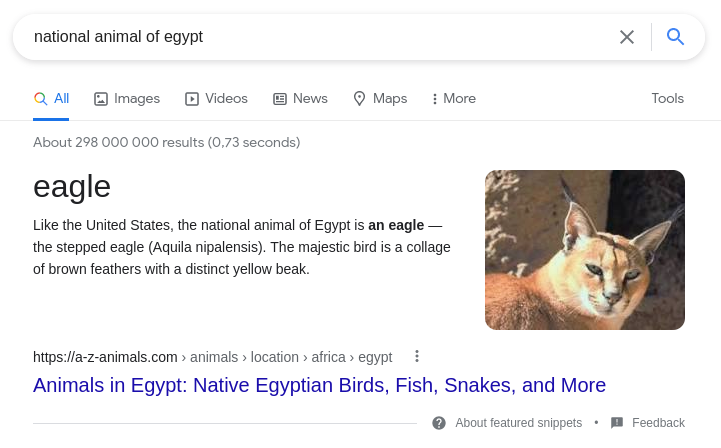721x448 pixels.
Task: Open three-dot menu beside a-z-animals URL
Action: click(417, 356)
